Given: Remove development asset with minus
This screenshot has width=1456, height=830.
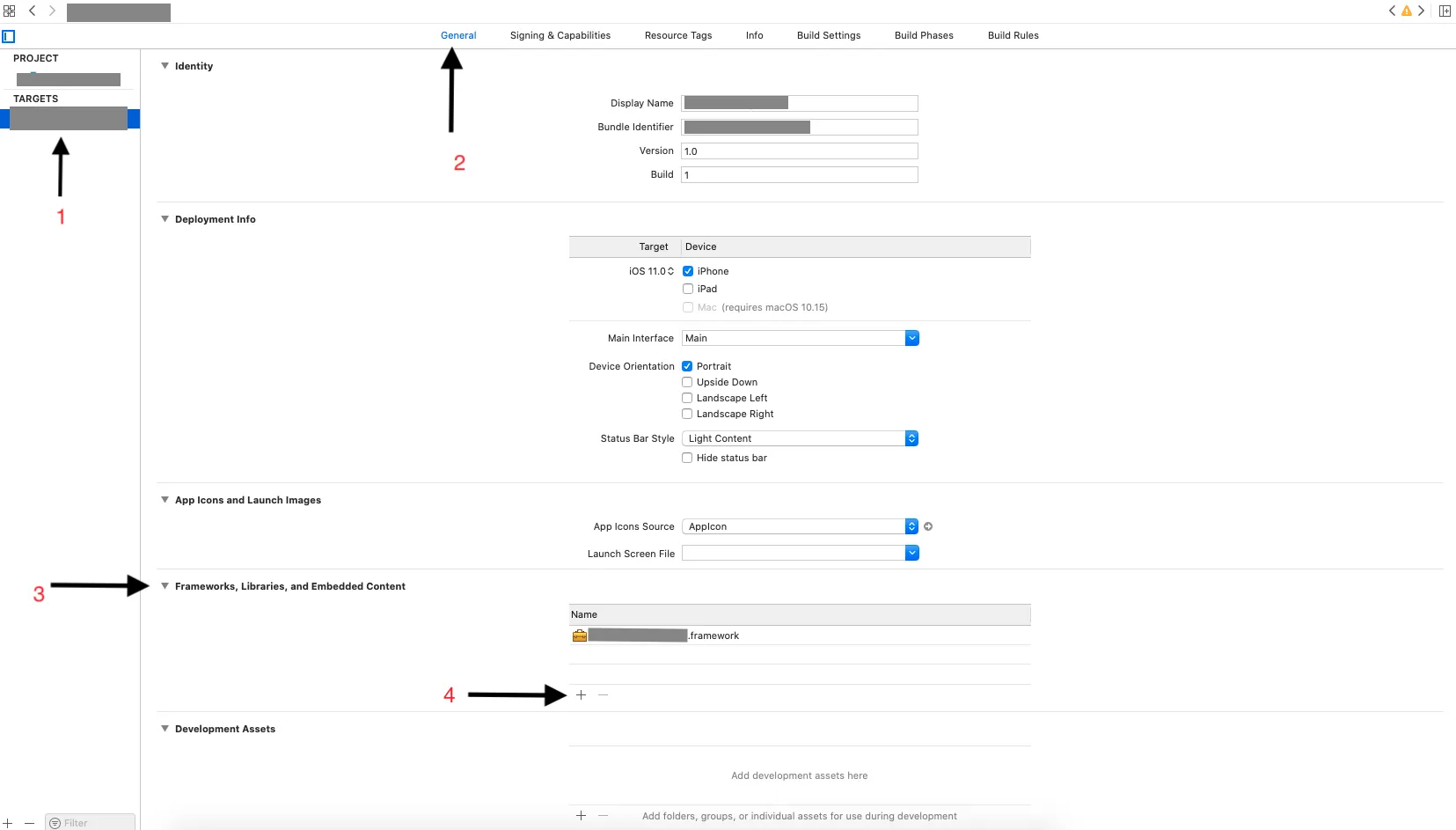Looking at the screenshot, I should [604, 816].
